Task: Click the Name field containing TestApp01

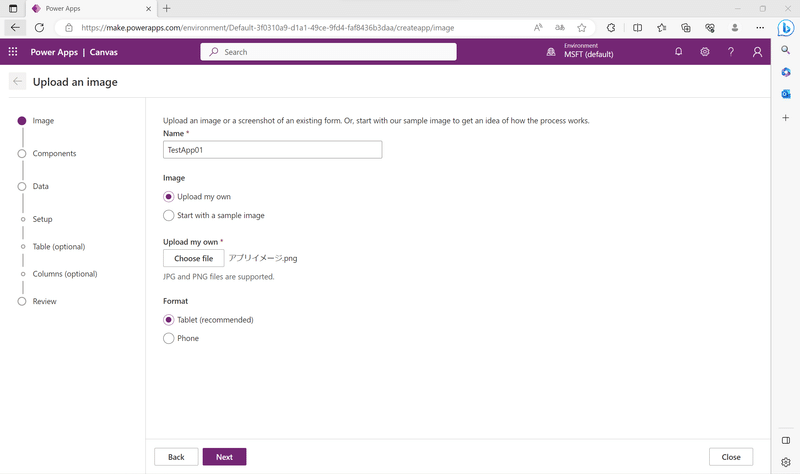Action: click(x=272, y=150)
